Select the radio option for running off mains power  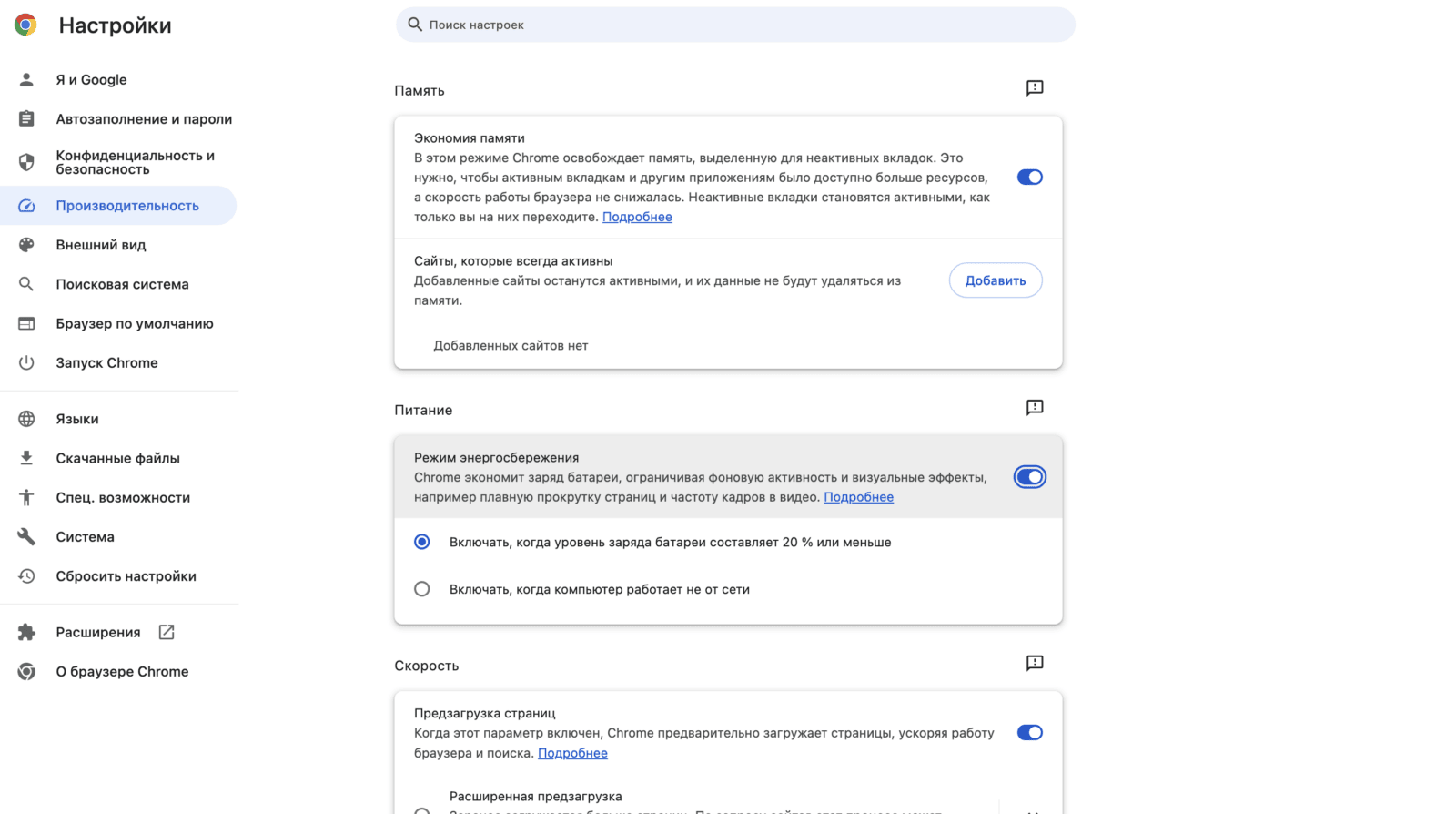point(422,589)
